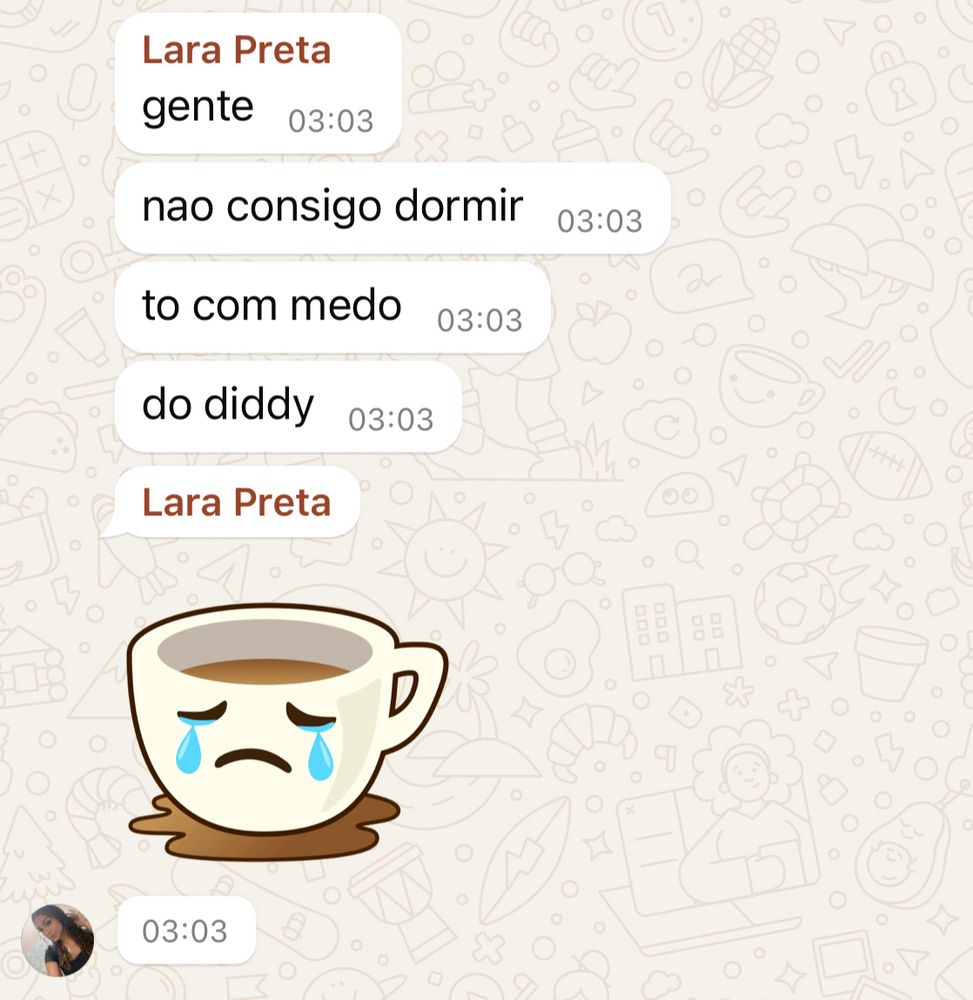Click the soccer ball doodle in the wallpaper

794,603
